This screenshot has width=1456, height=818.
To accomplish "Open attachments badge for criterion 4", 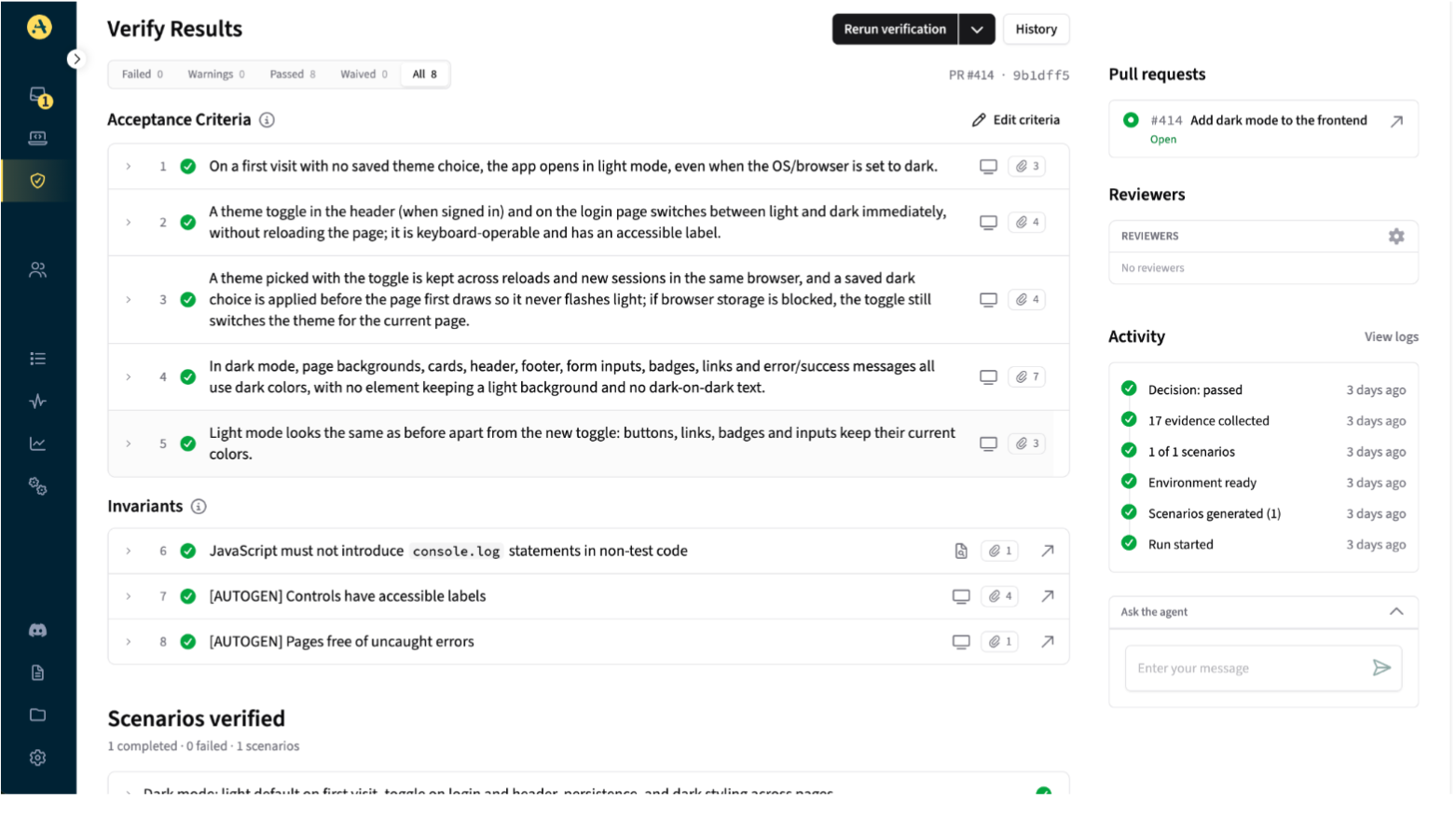I will [x=1026, y=377].
